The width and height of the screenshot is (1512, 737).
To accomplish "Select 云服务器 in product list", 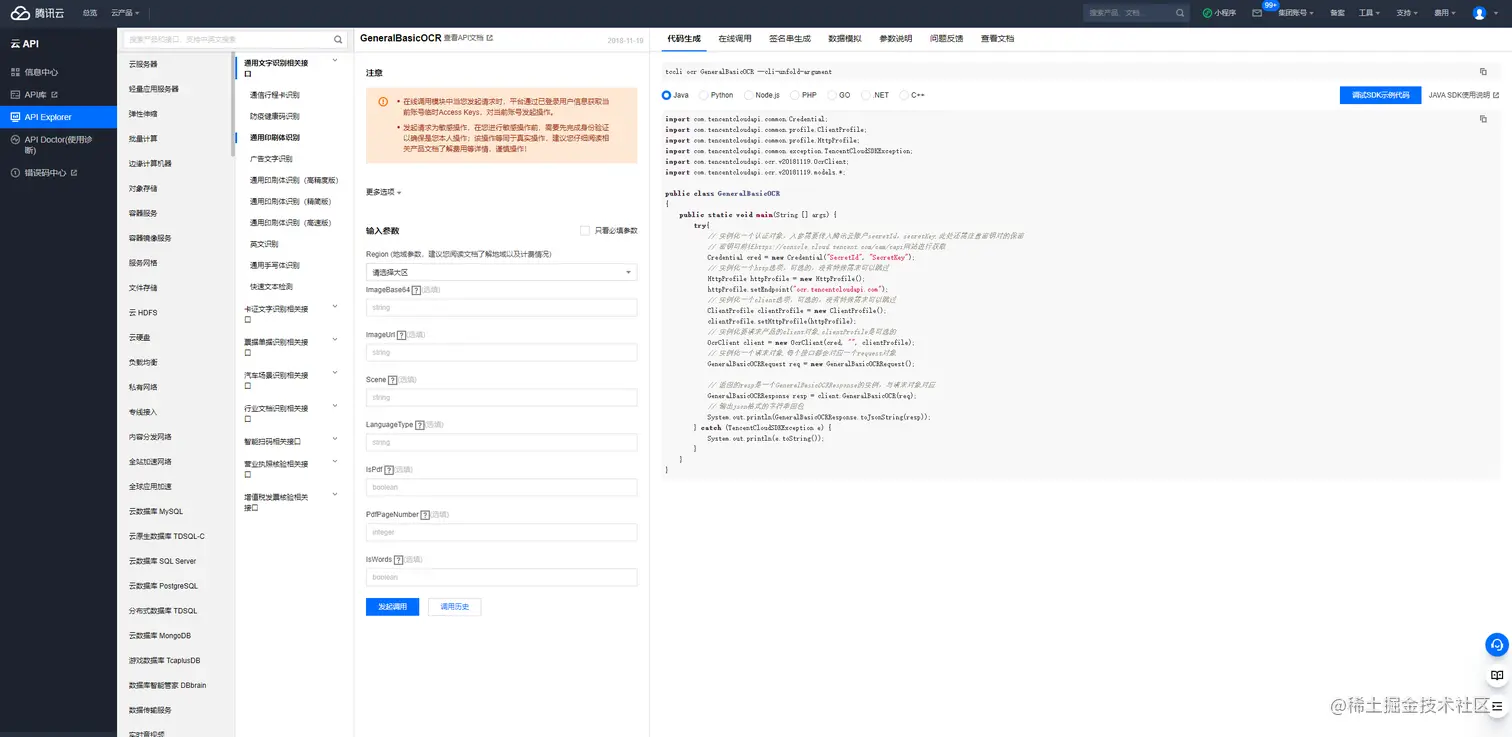I will click(143, 64).
